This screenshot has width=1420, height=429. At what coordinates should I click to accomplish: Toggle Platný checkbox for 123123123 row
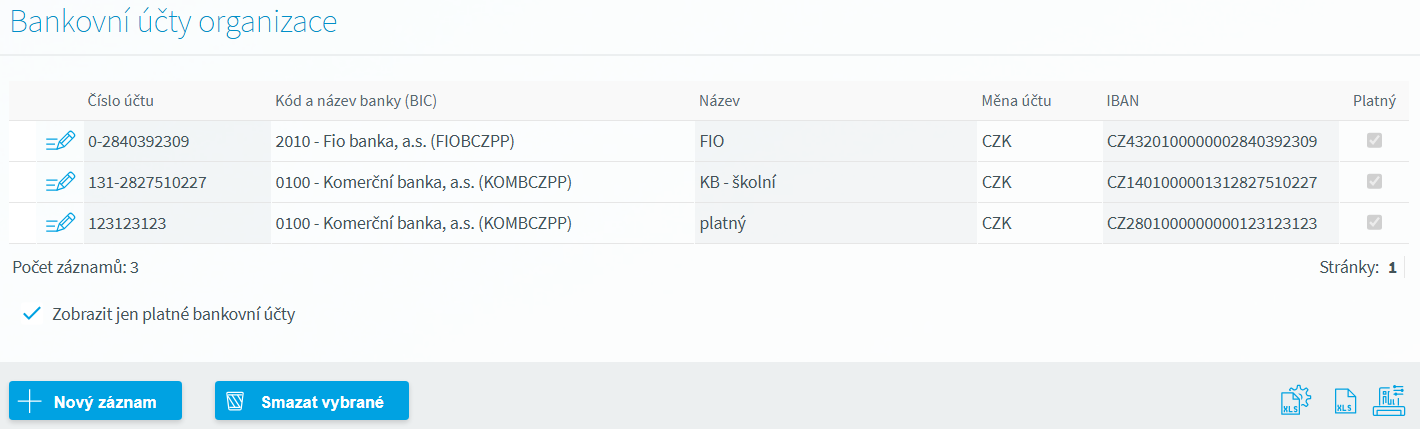[x=1374, y=222]
